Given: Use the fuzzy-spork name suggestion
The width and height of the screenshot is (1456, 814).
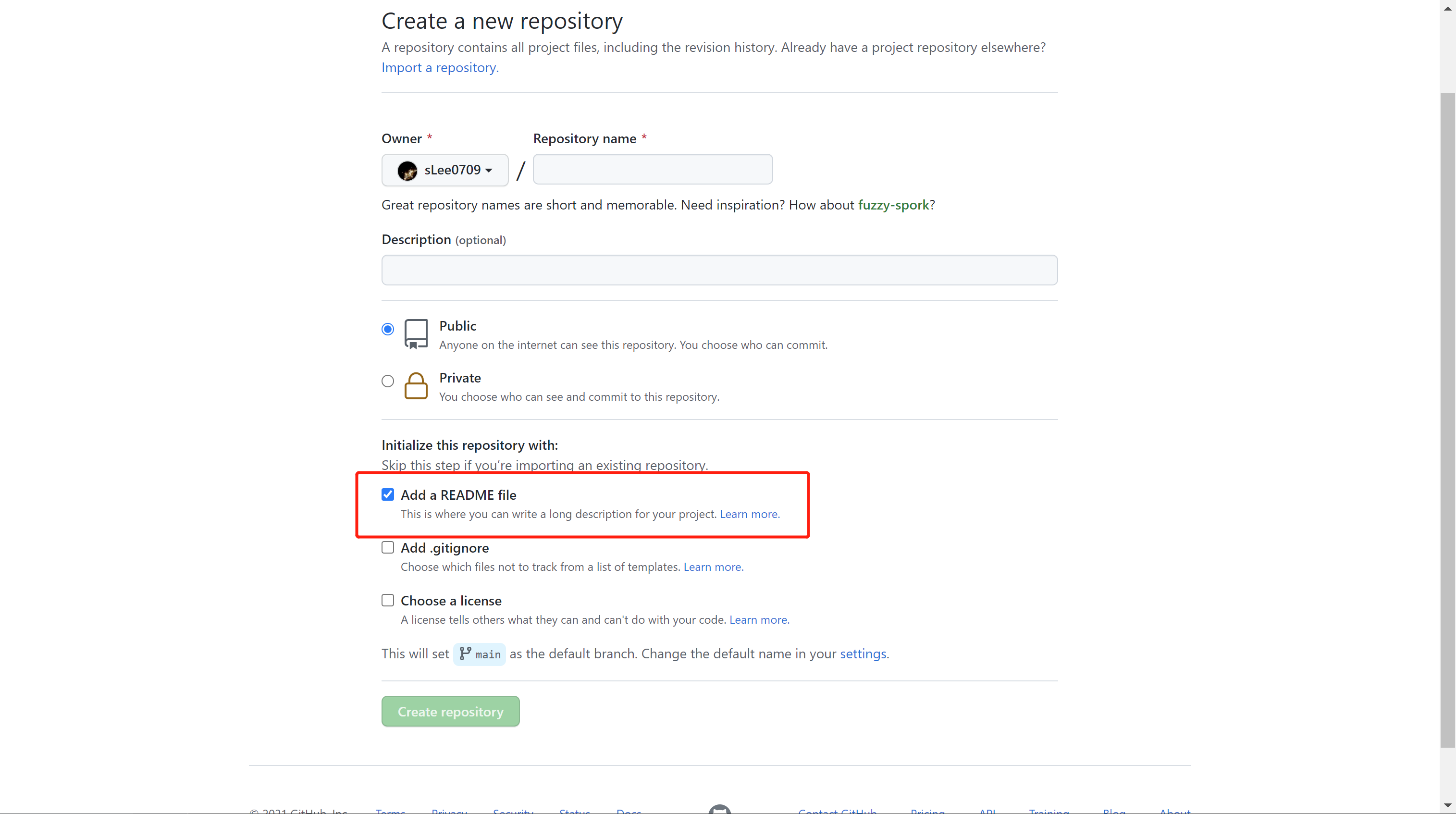Looking at the screenshot, I should pyautogui.click(x=894, y=205).
